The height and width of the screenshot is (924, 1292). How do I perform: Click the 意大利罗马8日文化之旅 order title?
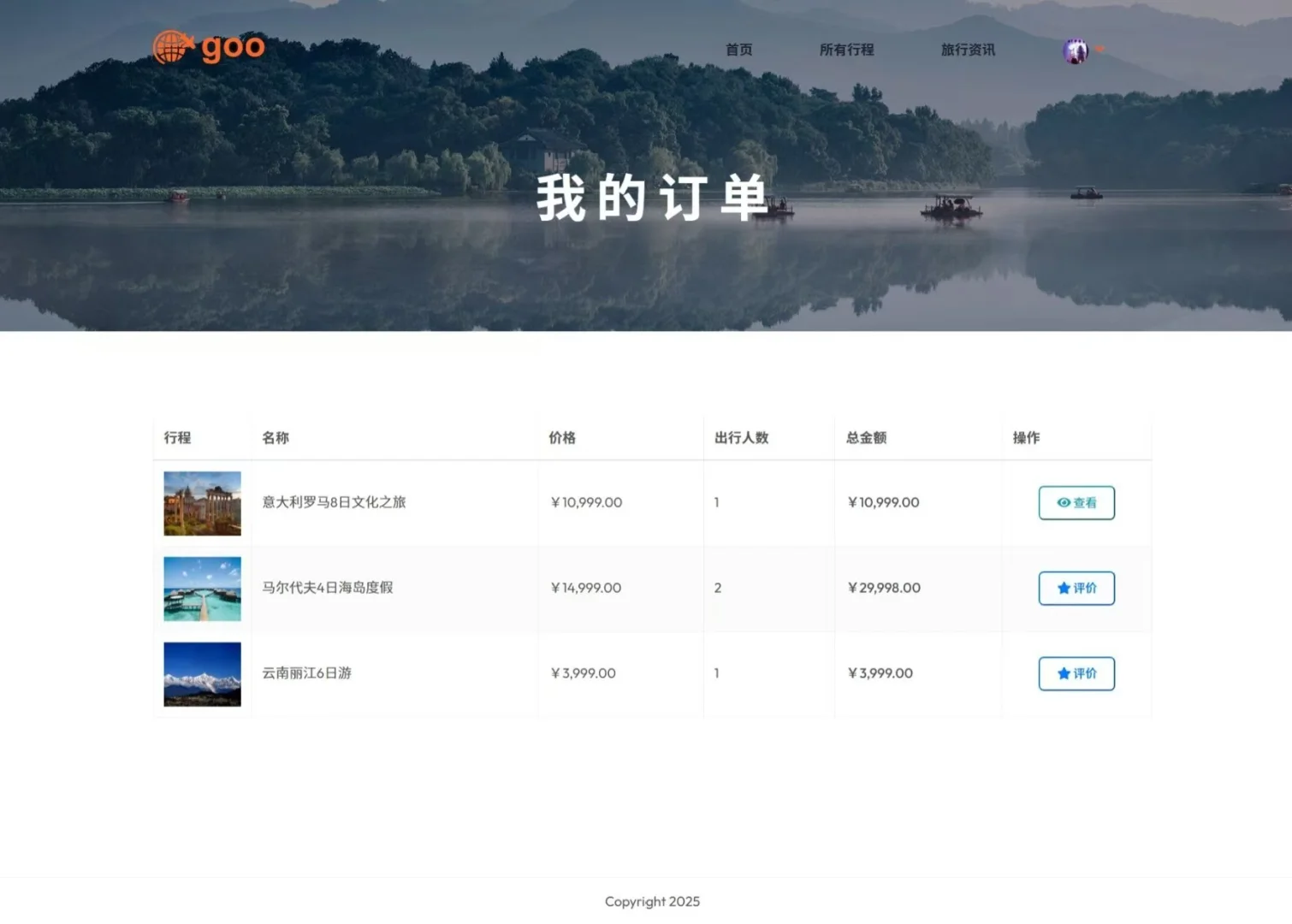point(334,502)
